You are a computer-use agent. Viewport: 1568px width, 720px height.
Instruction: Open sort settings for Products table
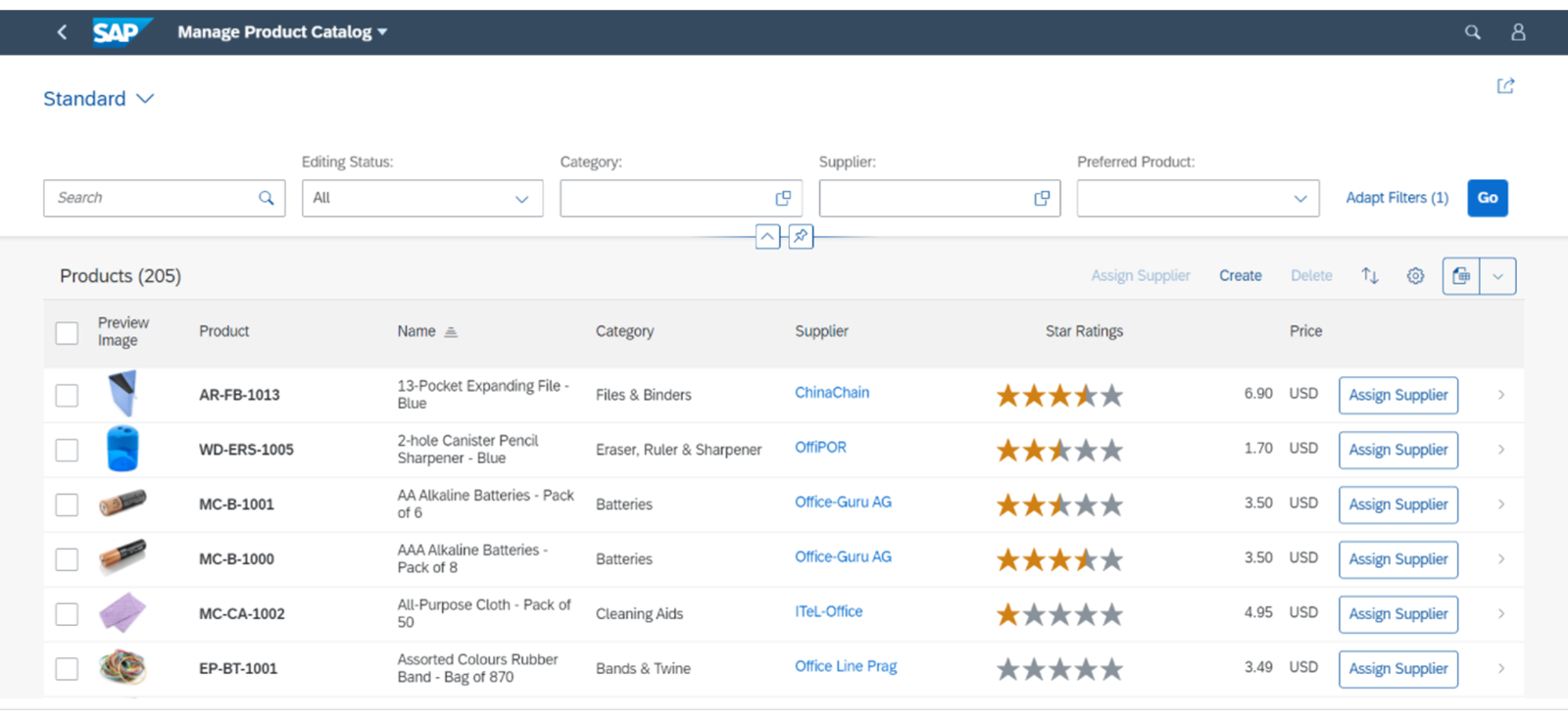tap(1370, 276)
